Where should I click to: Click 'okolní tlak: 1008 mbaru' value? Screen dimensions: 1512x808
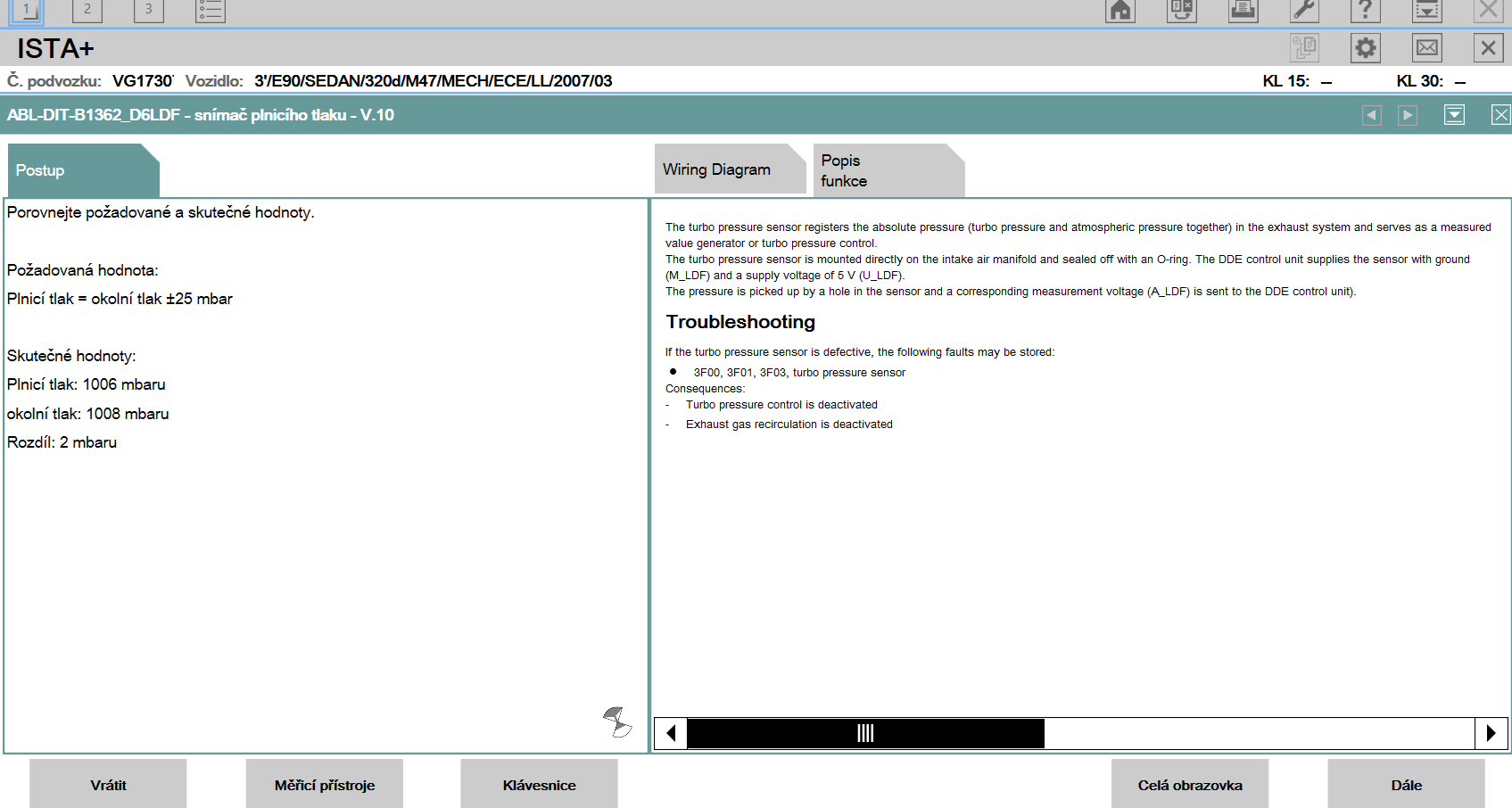88,414
